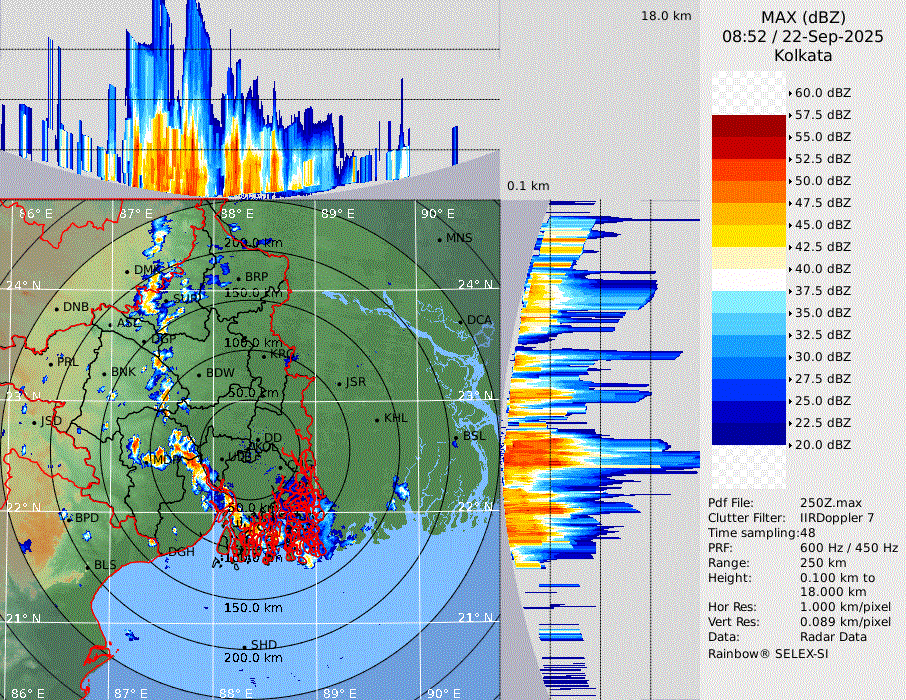The image size is (906, 700).
Task: Select the 40.0 dBZ legend entry
Action: pyautogui.click(x=822, y=268)
